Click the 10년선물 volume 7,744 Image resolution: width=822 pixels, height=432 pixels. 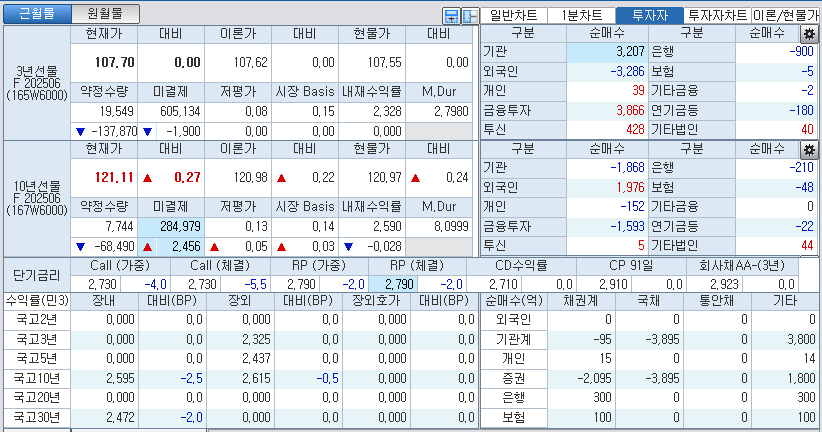pos(119,226)
